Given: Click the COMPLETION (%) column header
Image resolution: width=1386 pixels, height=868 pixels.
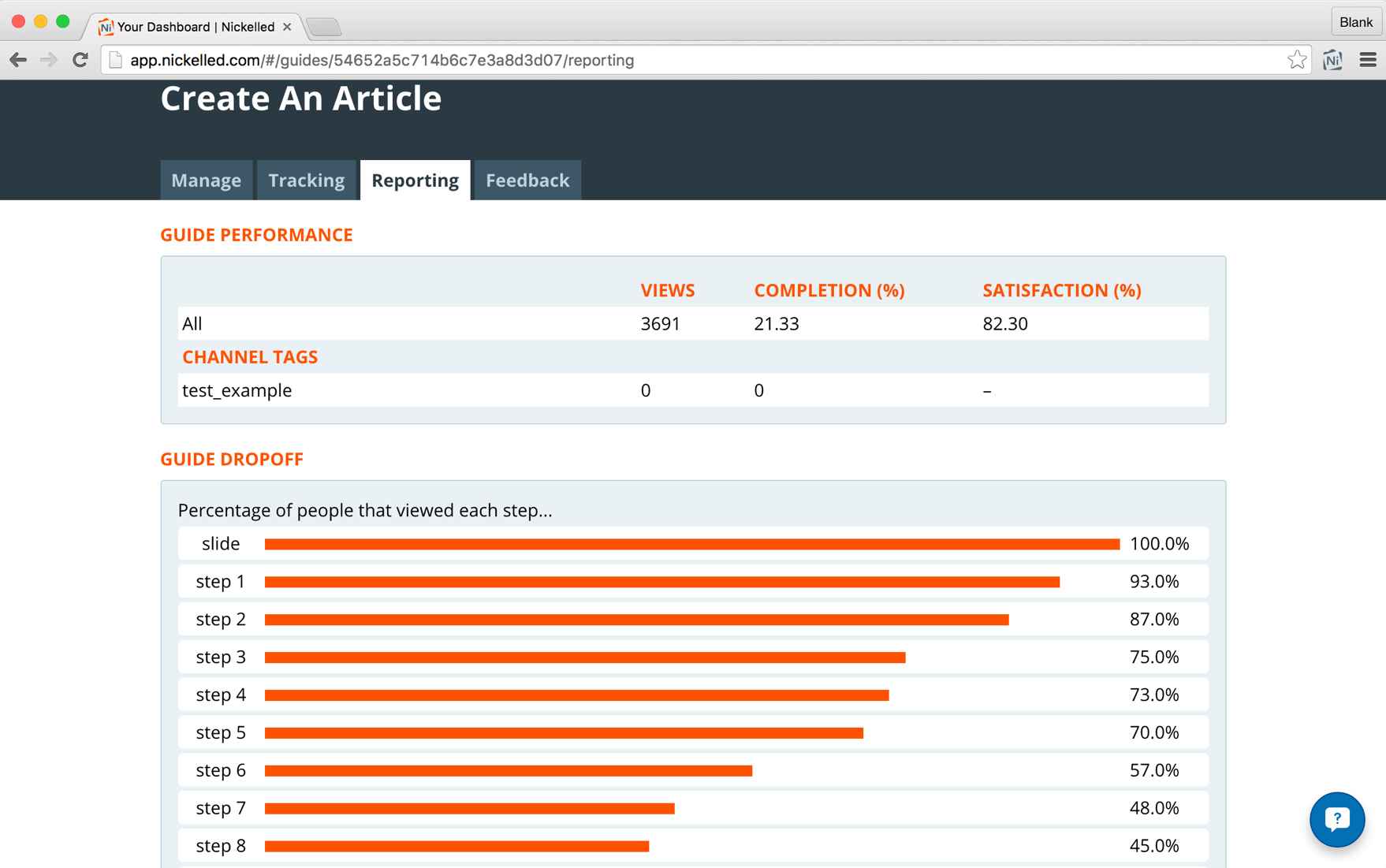Looking at the screenshot, I should (829, 291).
